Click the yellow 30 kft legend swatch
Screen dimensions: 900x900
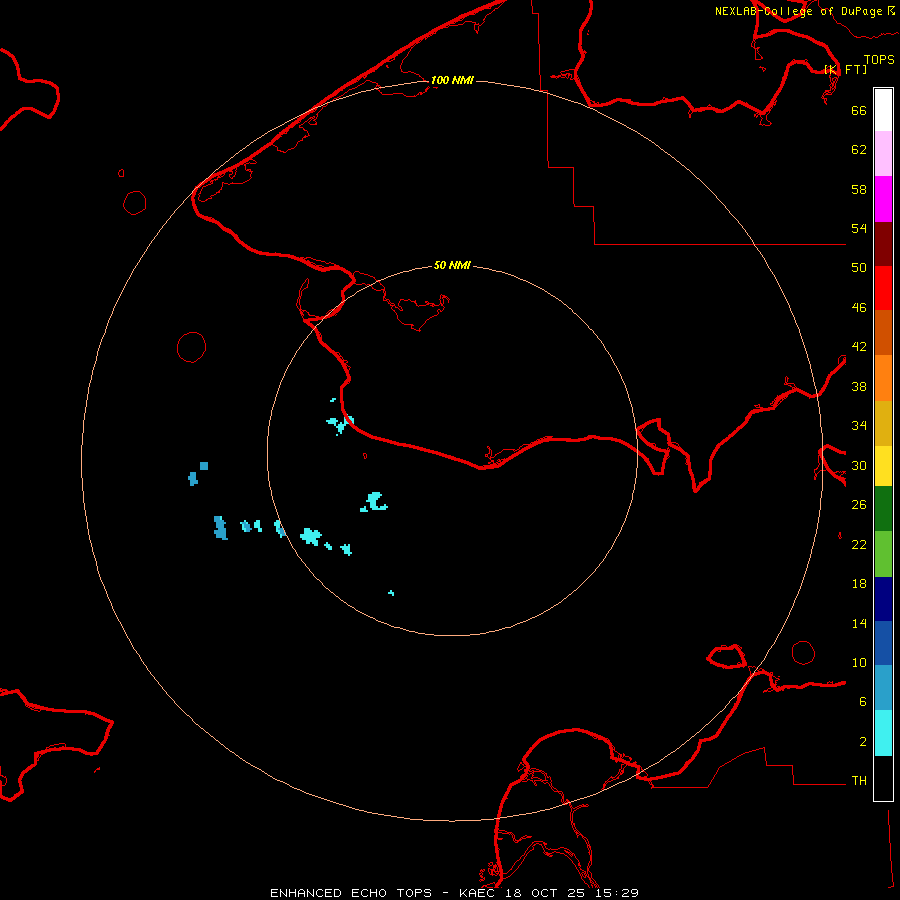click(x=883, y=466)
